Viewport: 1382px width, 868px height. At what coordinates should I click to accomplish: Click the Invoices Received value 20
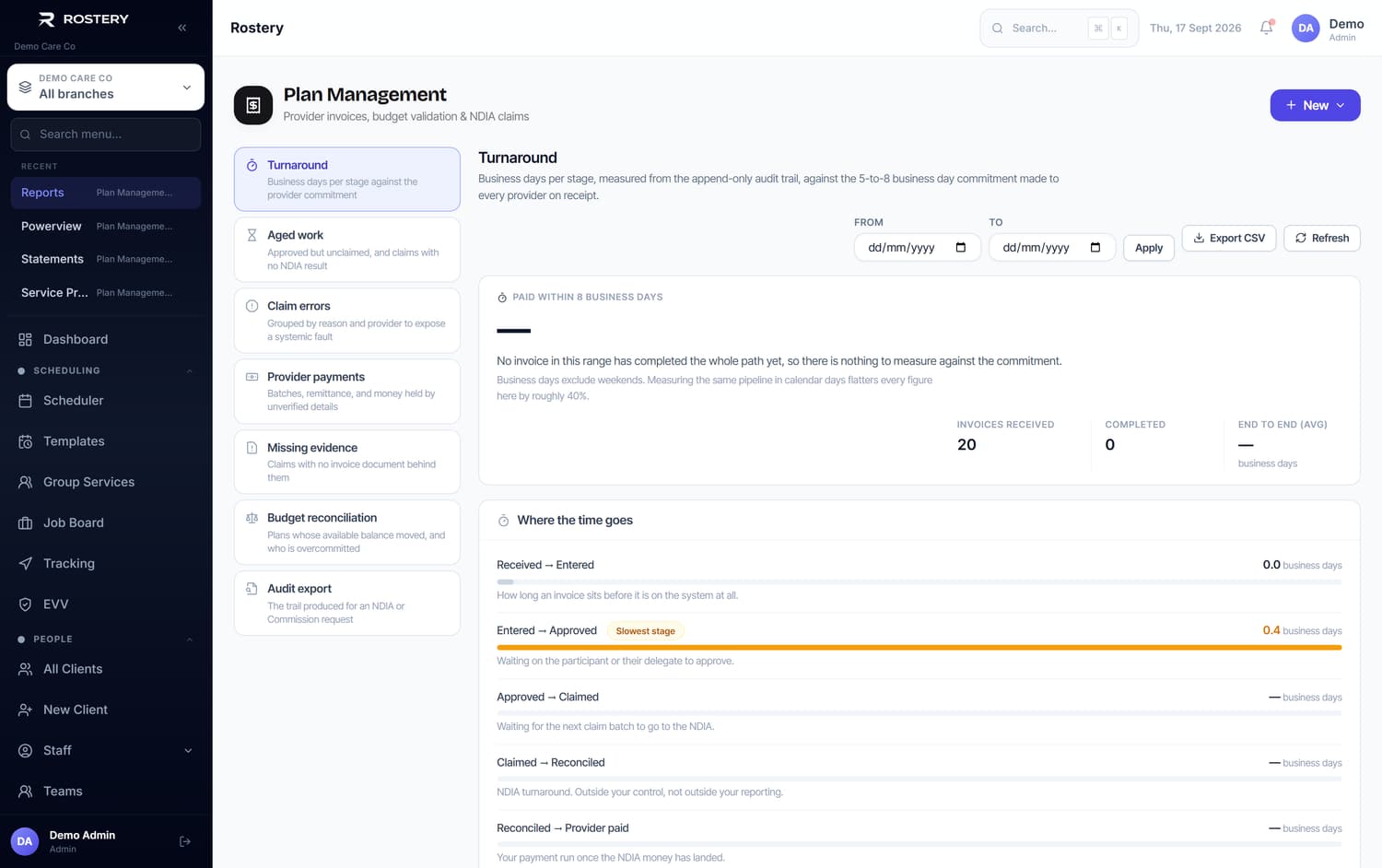[966, 445]
